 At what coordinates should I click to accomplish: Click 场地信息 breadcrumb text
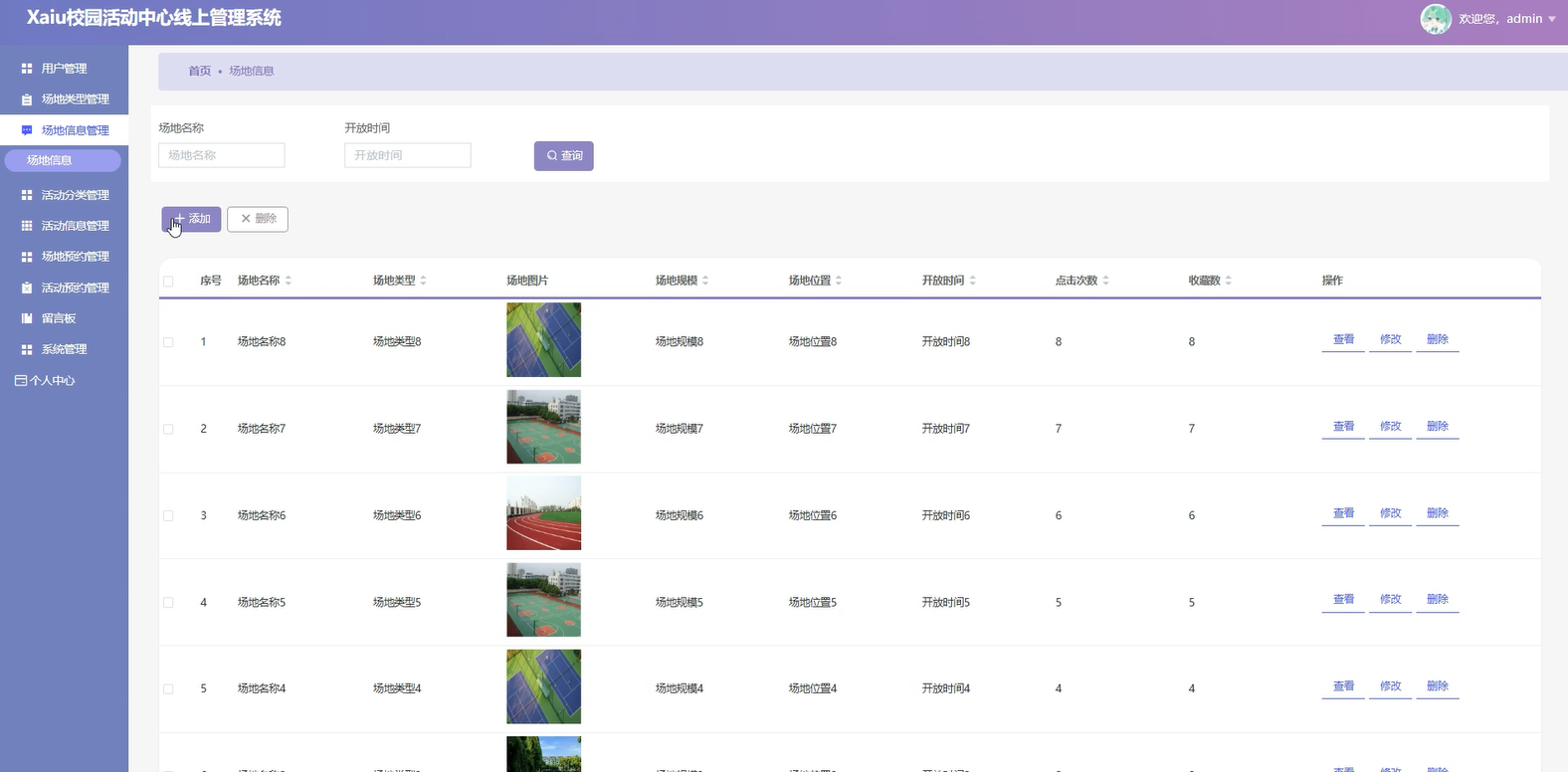(252, 72)
